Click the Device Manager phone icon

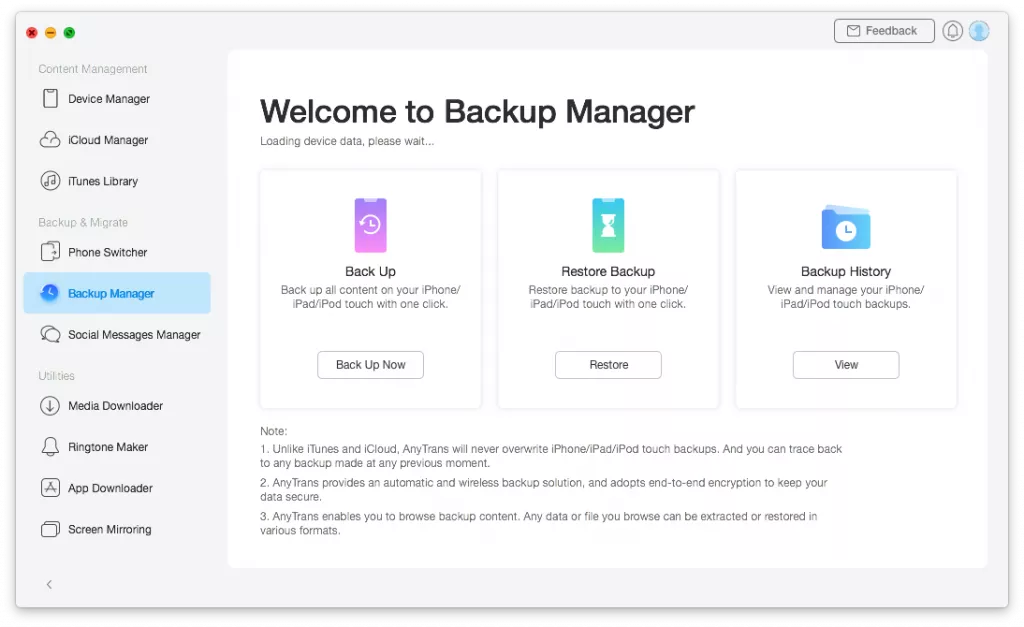click(x=50, y=99)
